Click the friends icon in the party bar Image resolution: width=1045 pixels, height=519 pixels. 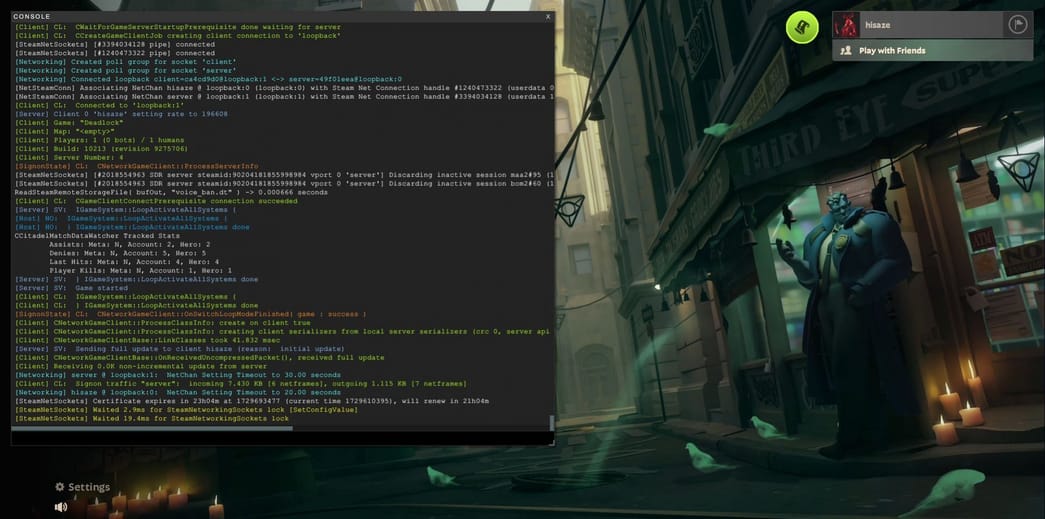(846, 50)
